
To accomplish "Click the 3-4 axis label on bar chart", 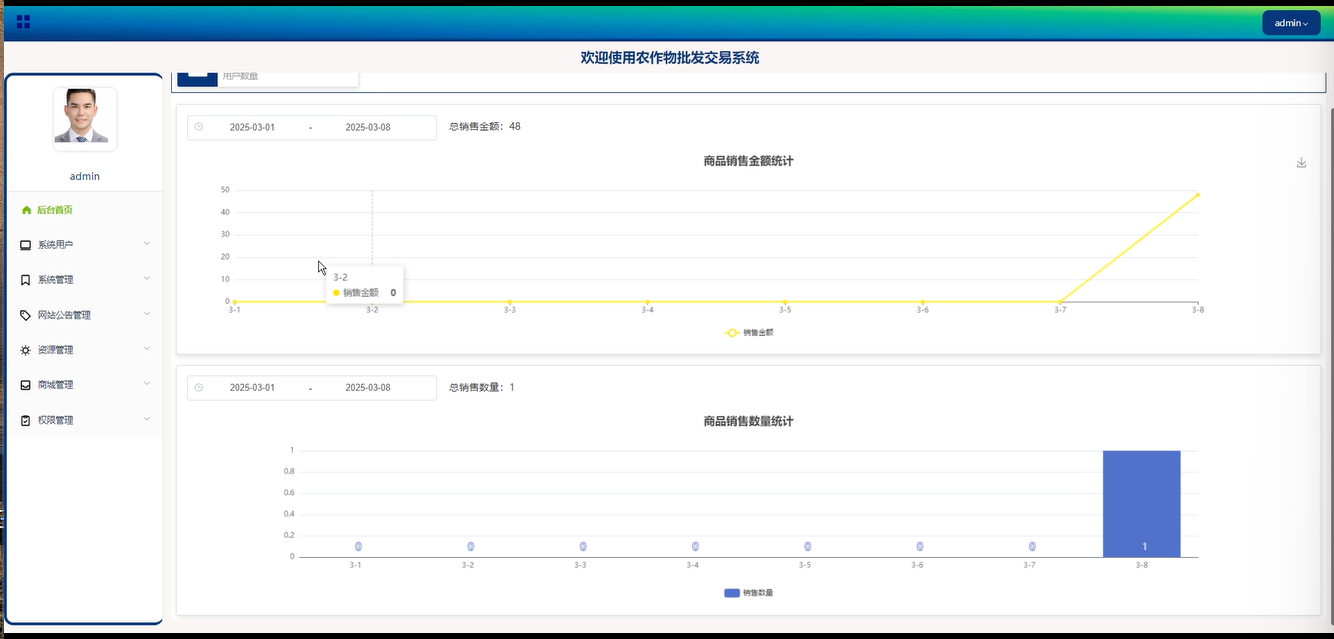I will point(692,566).
